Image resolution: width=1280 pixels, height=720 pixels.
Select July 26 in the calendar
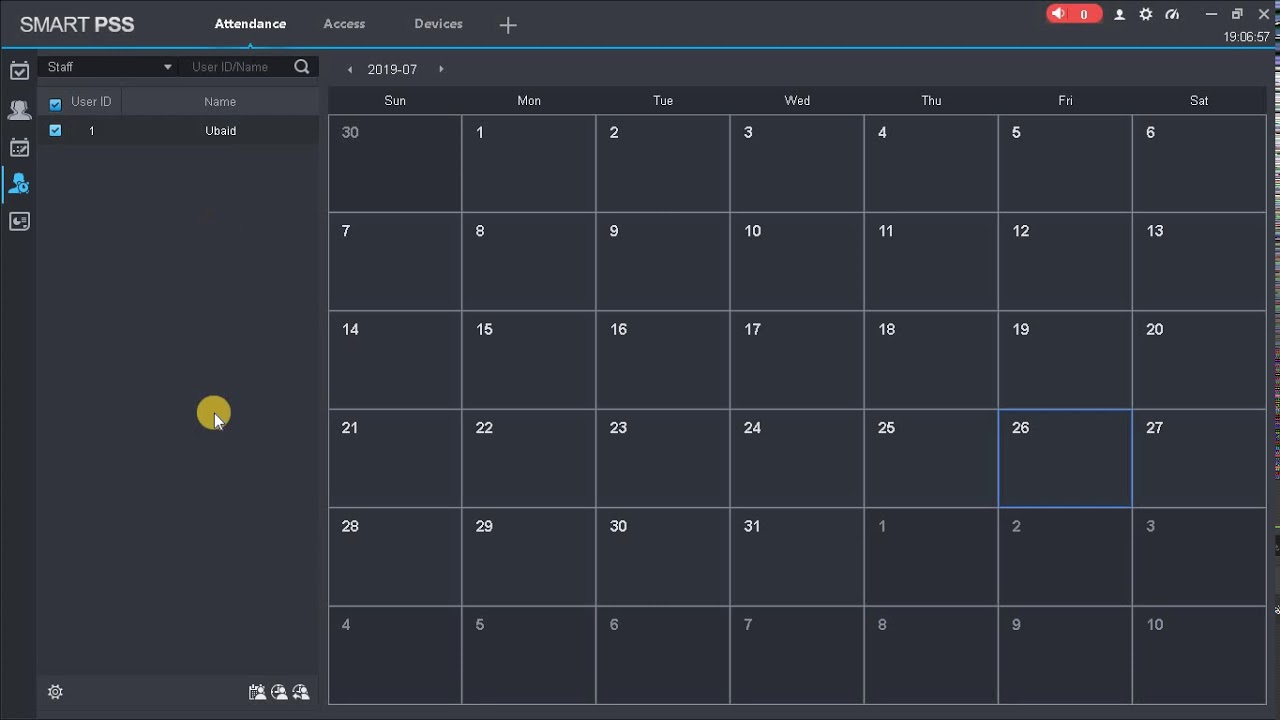[1065, 458]
